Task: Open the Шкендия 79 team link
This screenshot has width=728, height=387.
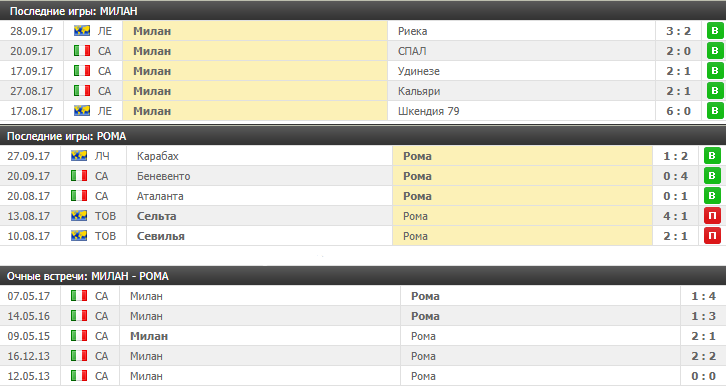Action: [x=429, y=111]
